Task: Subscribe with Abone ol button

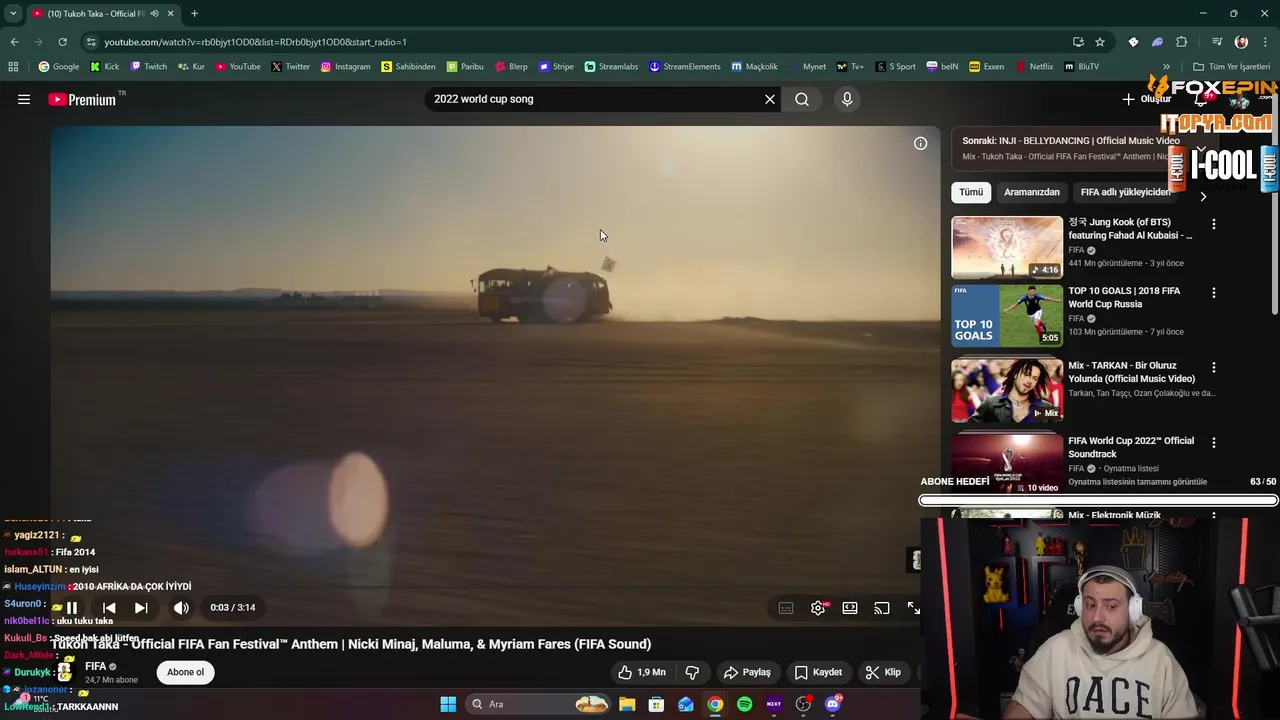Action: tap(185, 672)
